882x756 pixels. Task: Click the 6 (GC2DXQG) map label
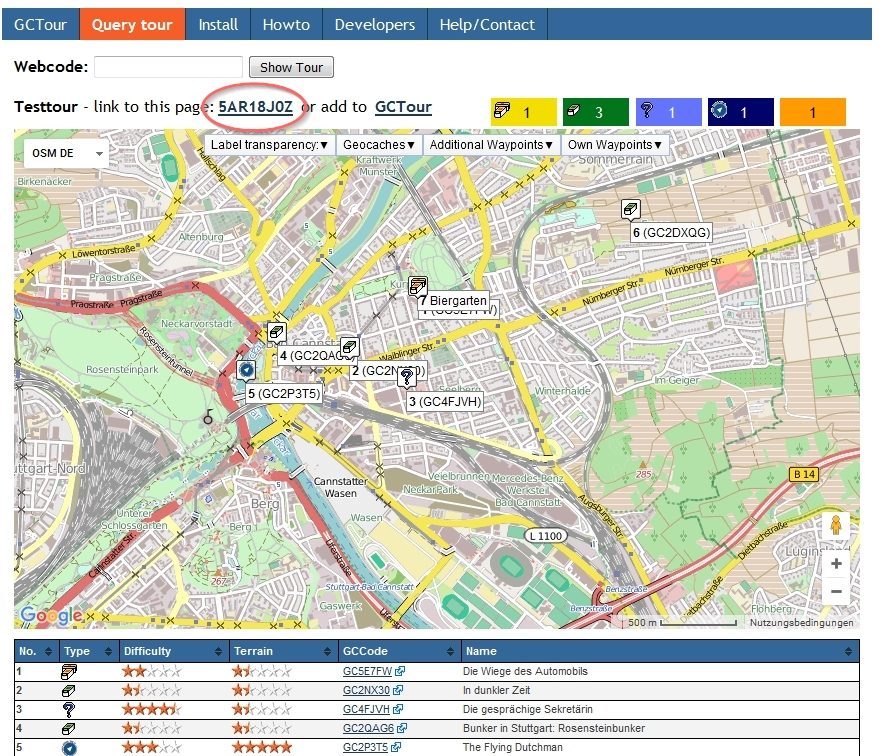671,233
